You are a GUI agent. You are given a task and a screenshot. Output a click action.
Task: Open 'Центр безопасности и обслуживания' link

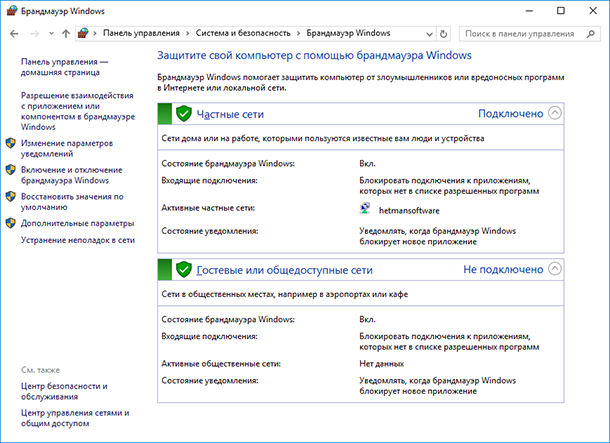[x=64, y=391]
